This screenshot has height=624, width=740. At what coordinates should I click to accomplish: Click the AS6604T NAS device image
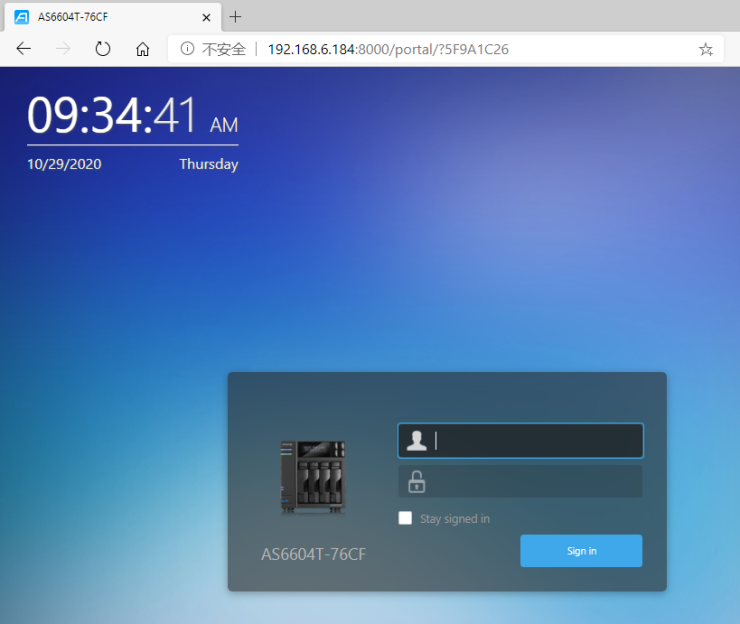(313, 477)
